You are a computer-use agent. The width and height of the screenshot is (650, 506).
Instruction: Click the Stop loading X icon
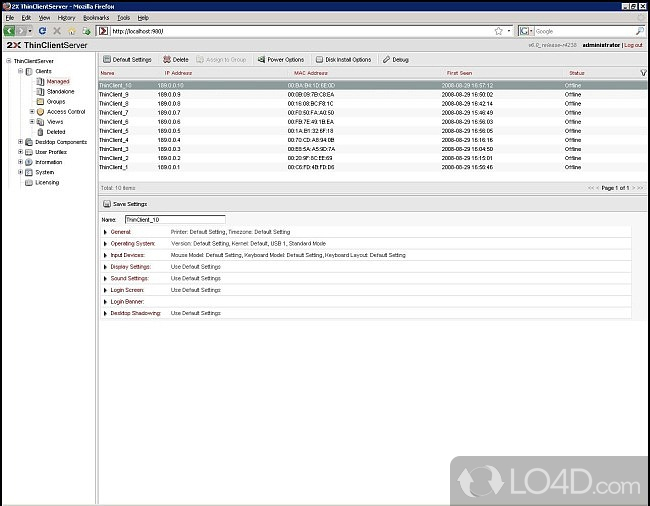57,31
